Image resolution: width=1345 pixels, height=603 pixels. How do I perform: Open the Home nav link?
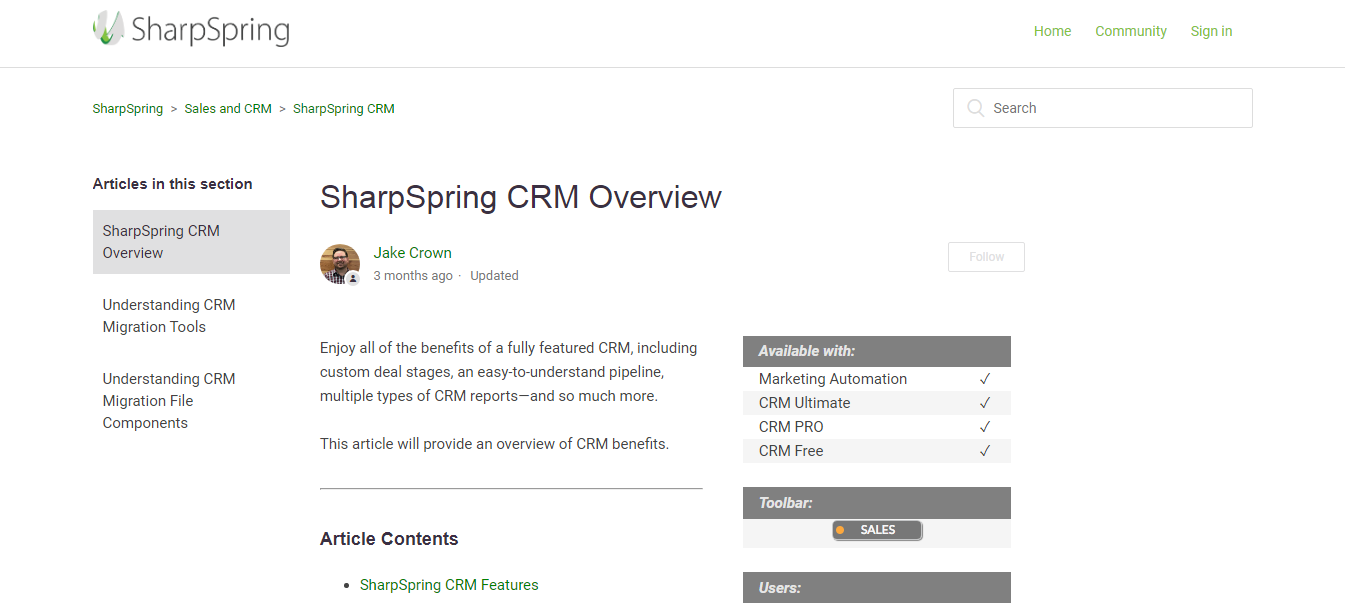pos(1052,31)
